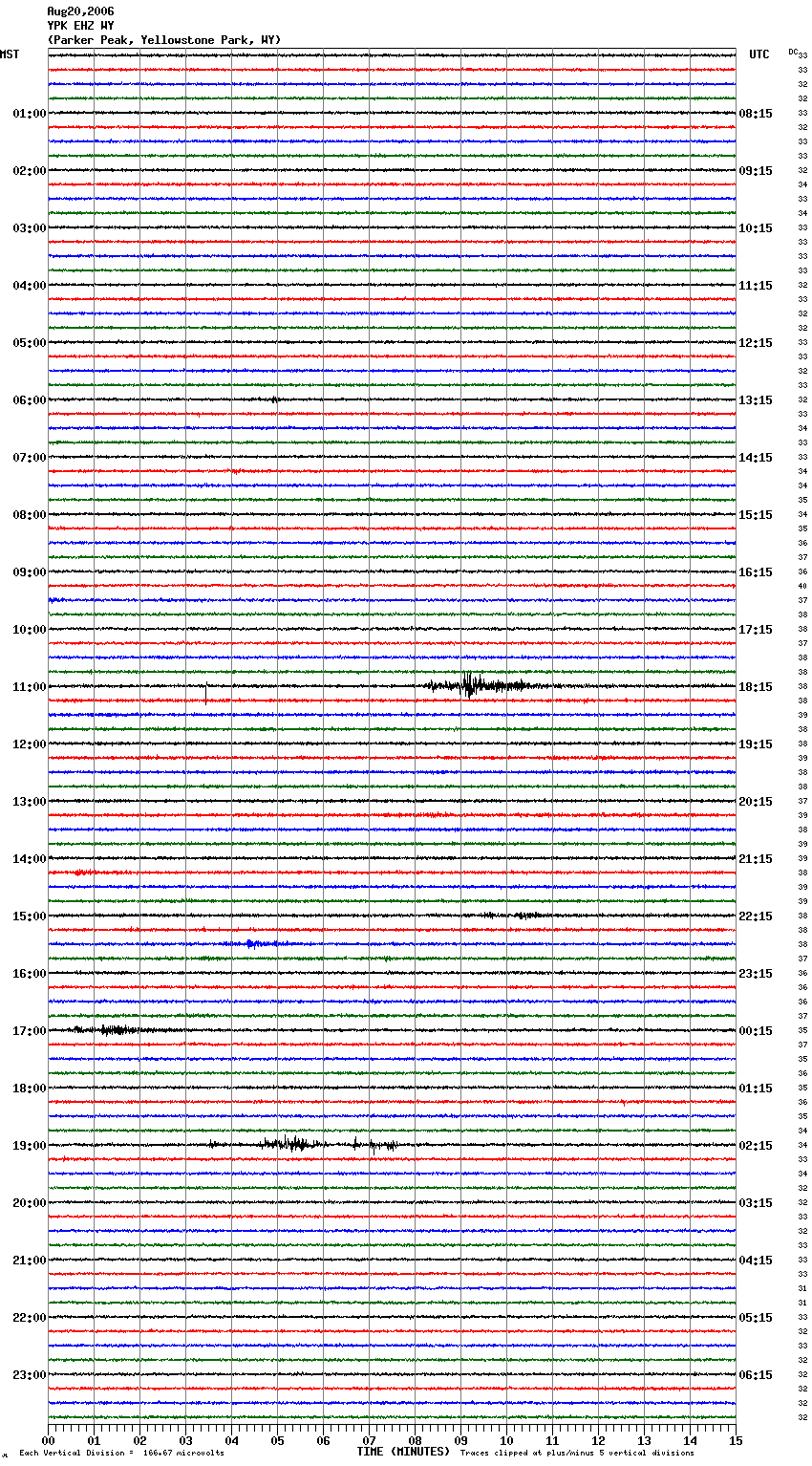Click the DC offset value 40

(802, 587)
